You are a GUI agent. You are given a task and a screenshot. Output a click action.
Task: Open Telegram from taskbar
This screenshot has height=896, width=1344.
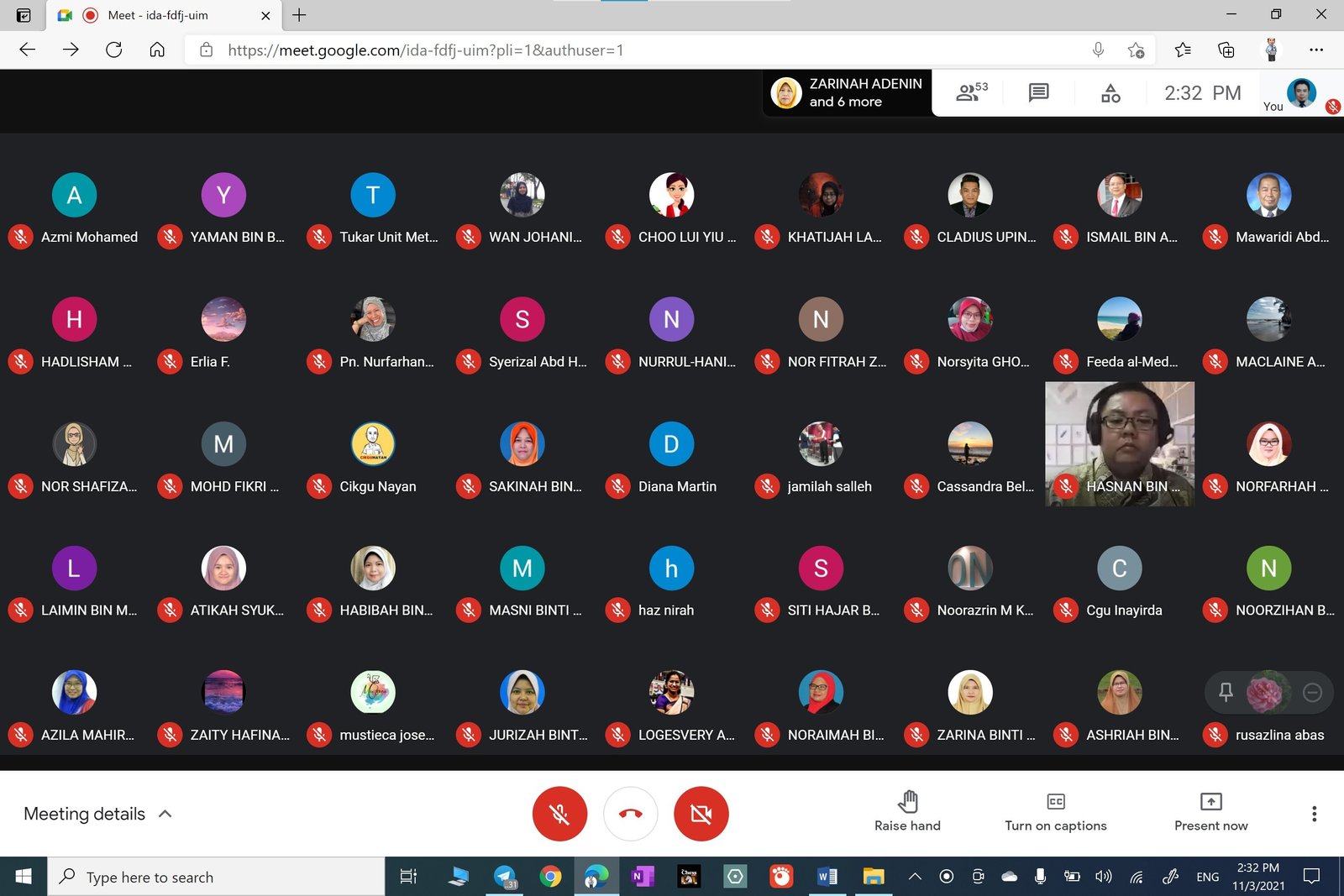[x=505, y=877]
